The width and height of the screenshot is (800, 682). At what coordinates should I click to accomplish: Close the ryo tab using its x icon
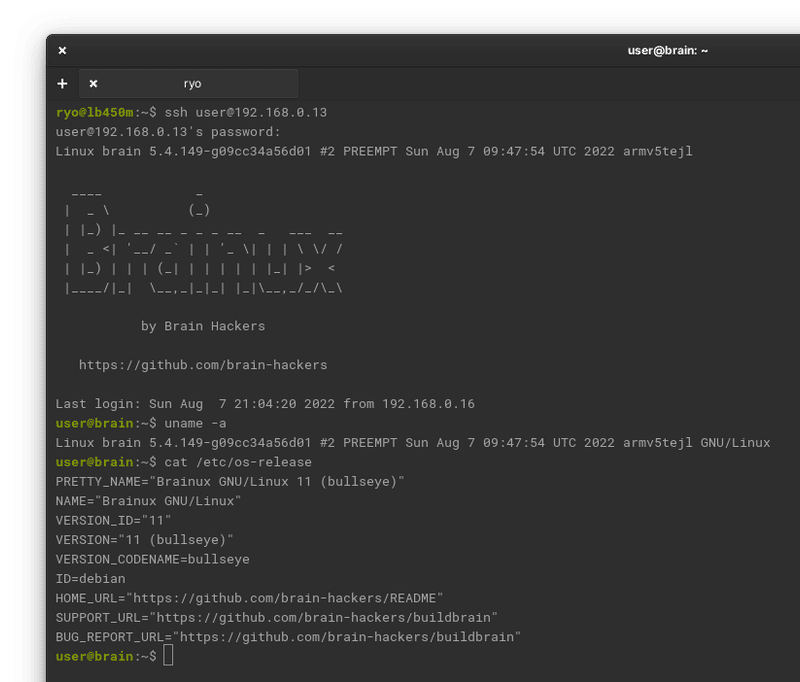93,84
